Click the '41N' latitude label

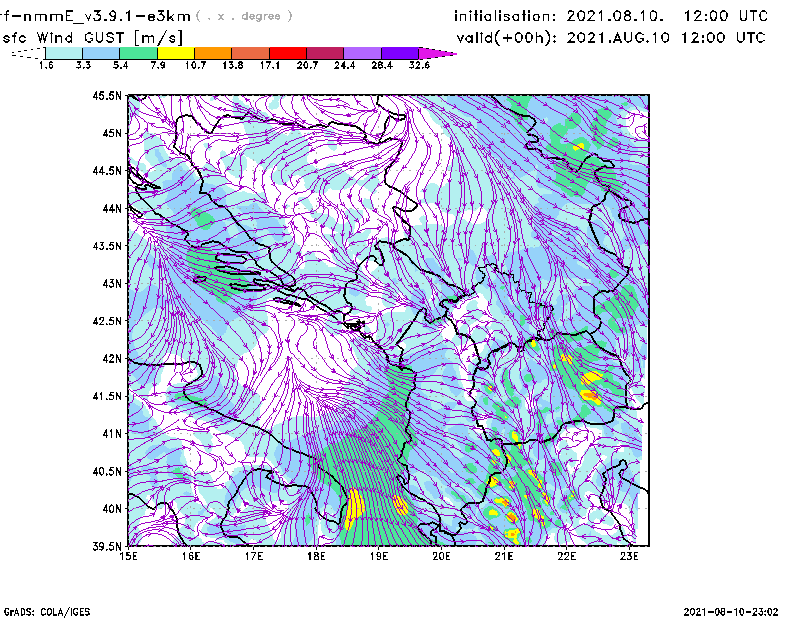click(x=112, y=434)
